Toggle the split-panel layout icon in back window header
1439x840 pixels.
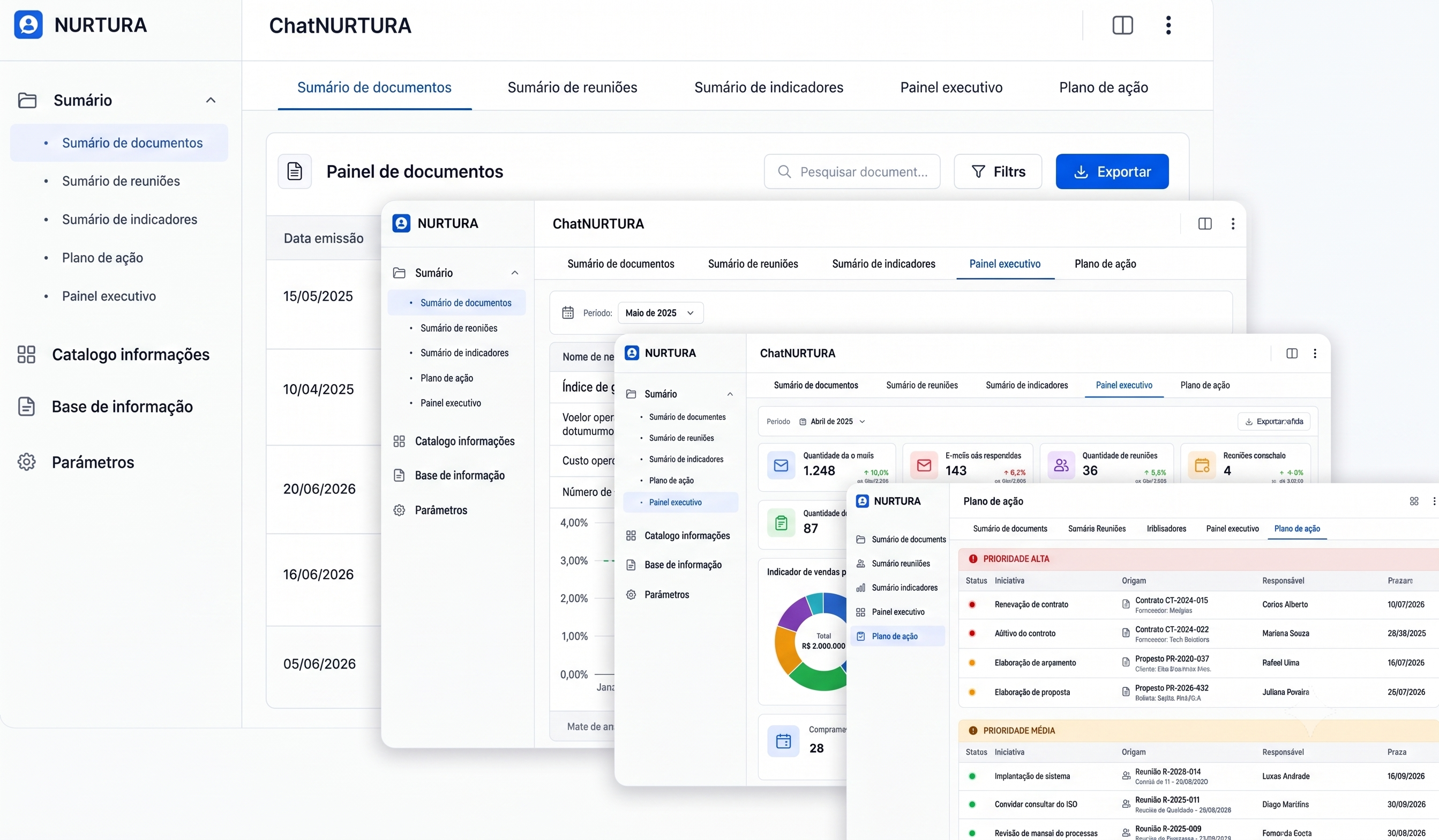[1122, 25]
